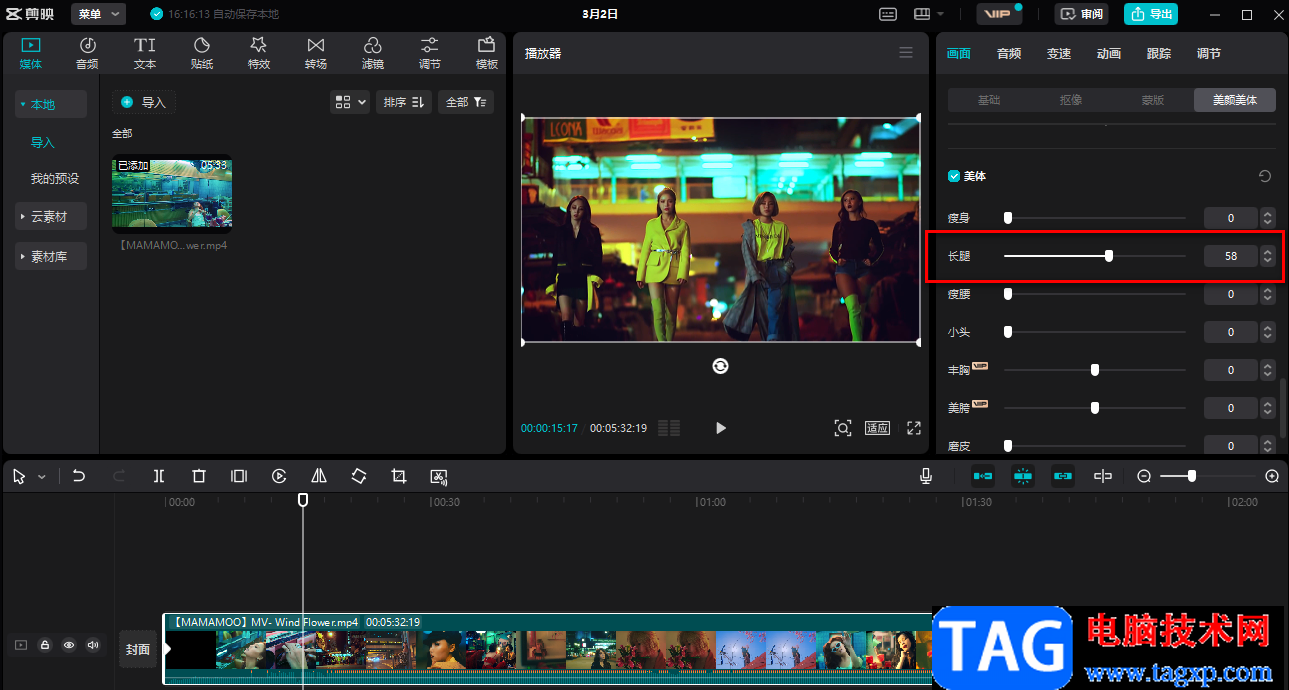Viewport: 1289px width, 690px height.
Task: Click the mirror flip icon
Action: pos(319,477)
